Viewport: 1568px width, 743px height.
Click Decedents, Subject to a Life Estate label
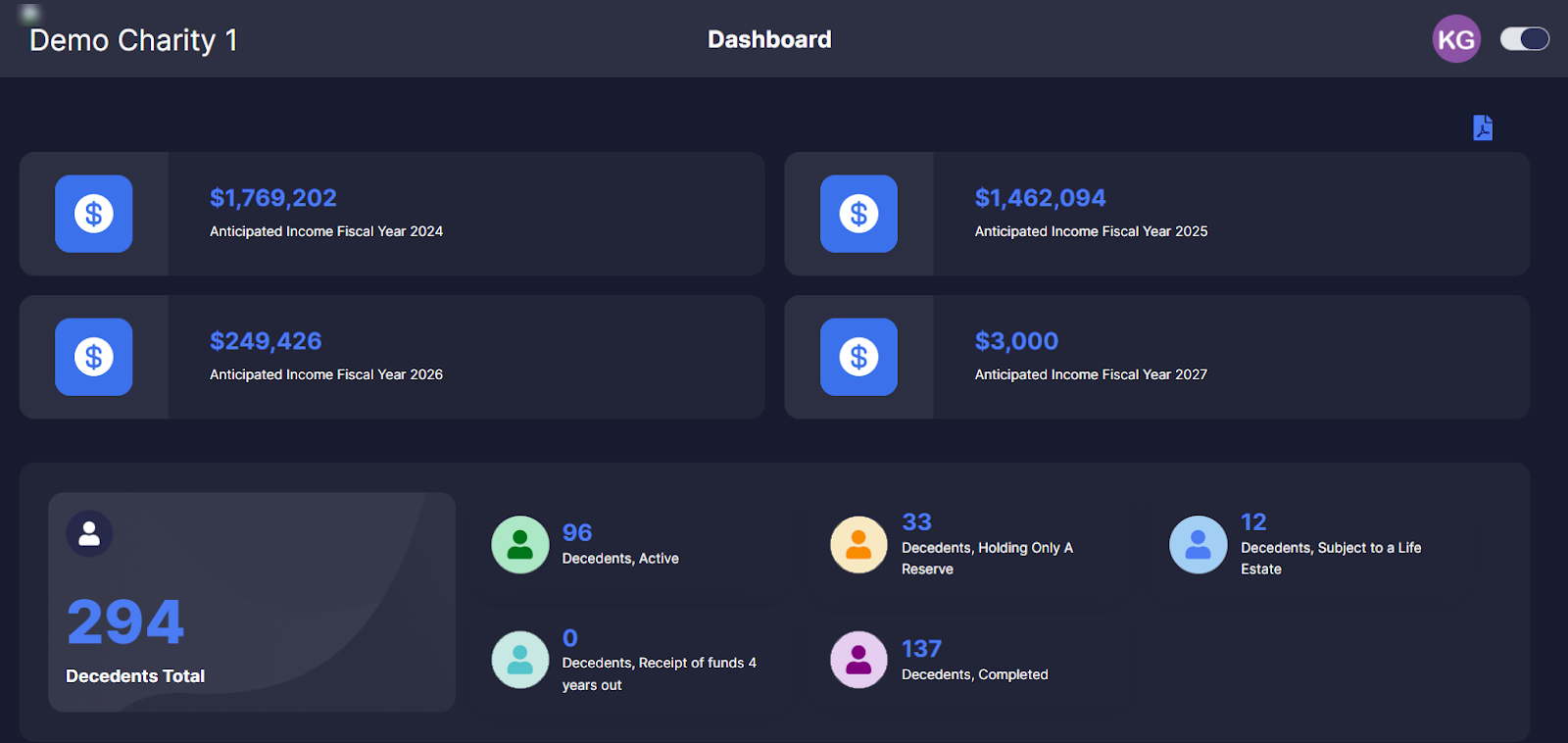[x=1331, y=559]
